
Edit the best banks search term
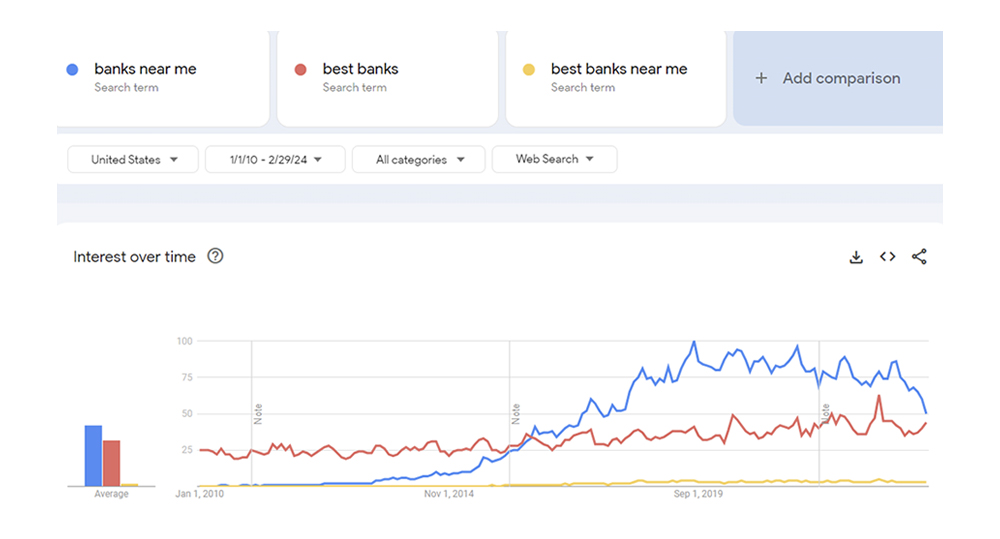[360, 70]
